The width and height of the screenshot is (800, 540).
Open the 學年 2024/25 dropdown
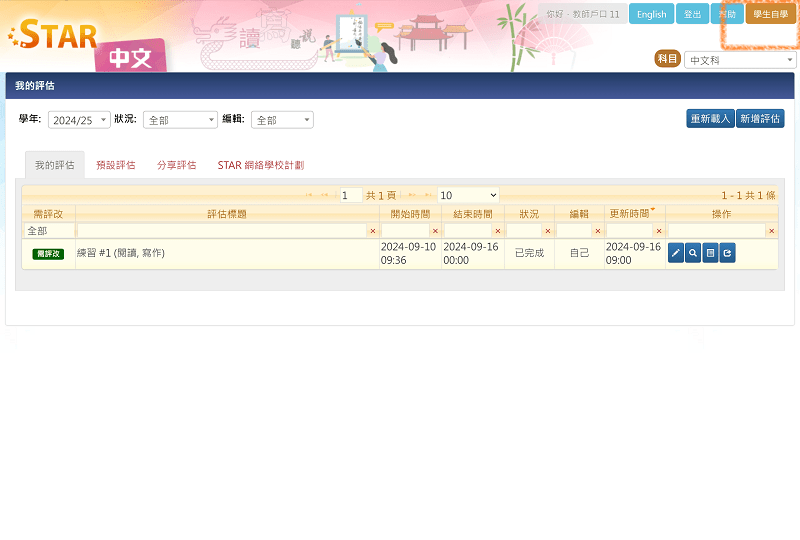79,120
